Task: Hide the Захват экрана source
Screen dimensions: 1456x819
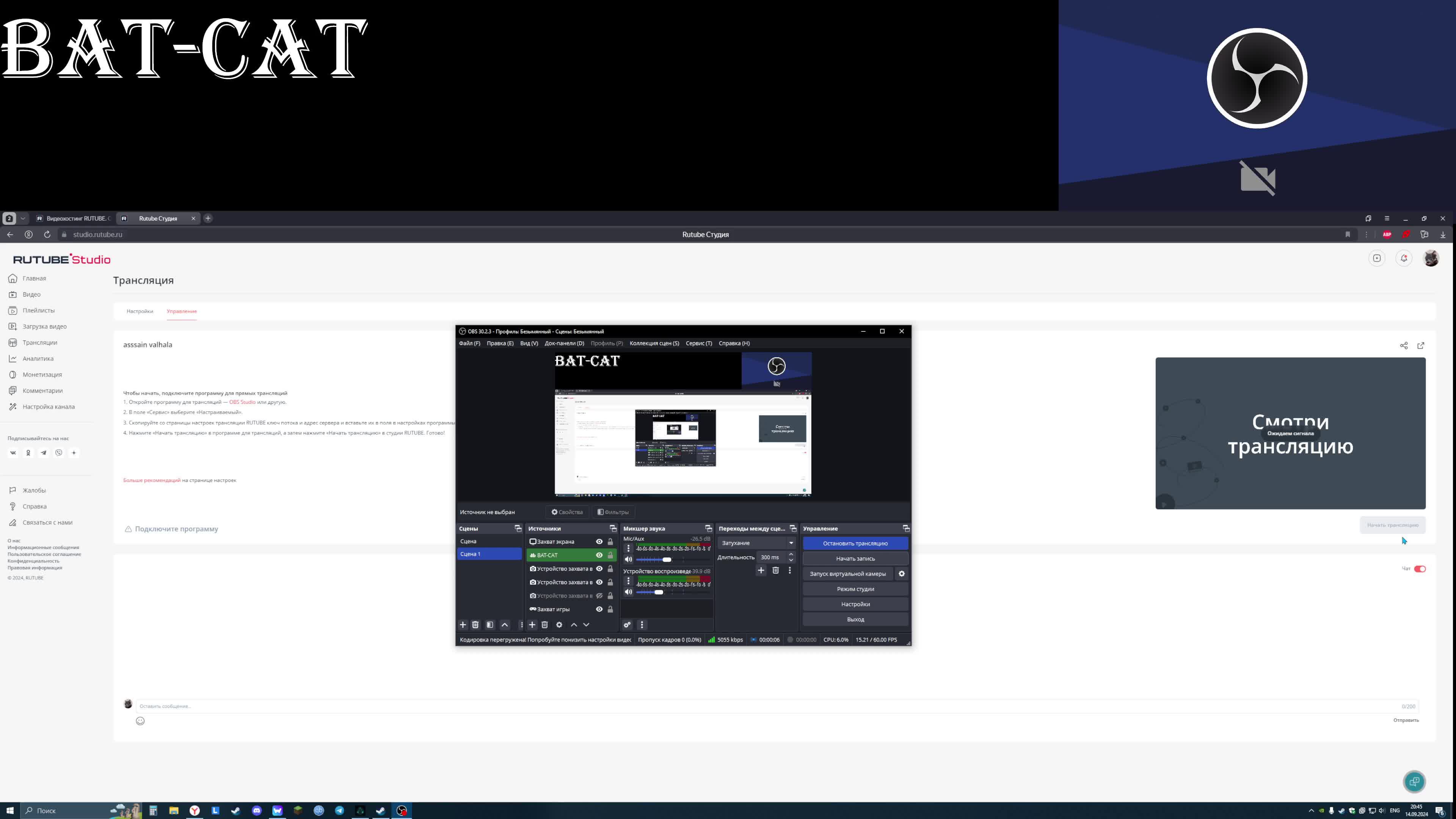Action: [599, 541]
